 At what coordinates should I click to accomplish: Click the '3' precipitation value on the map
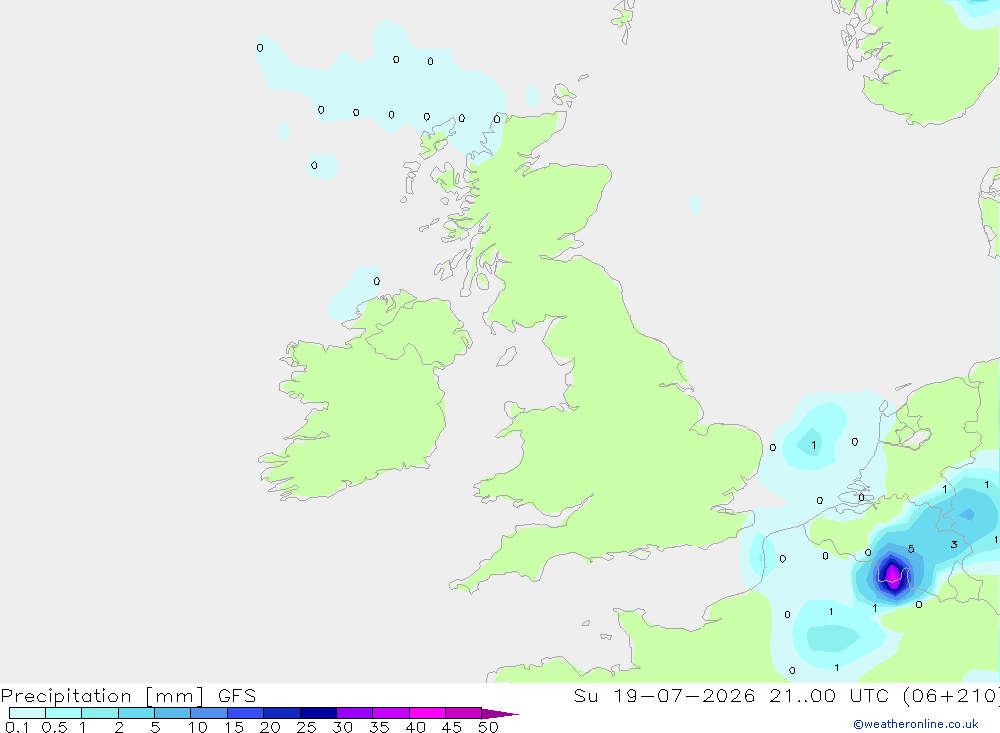[953, 545]
